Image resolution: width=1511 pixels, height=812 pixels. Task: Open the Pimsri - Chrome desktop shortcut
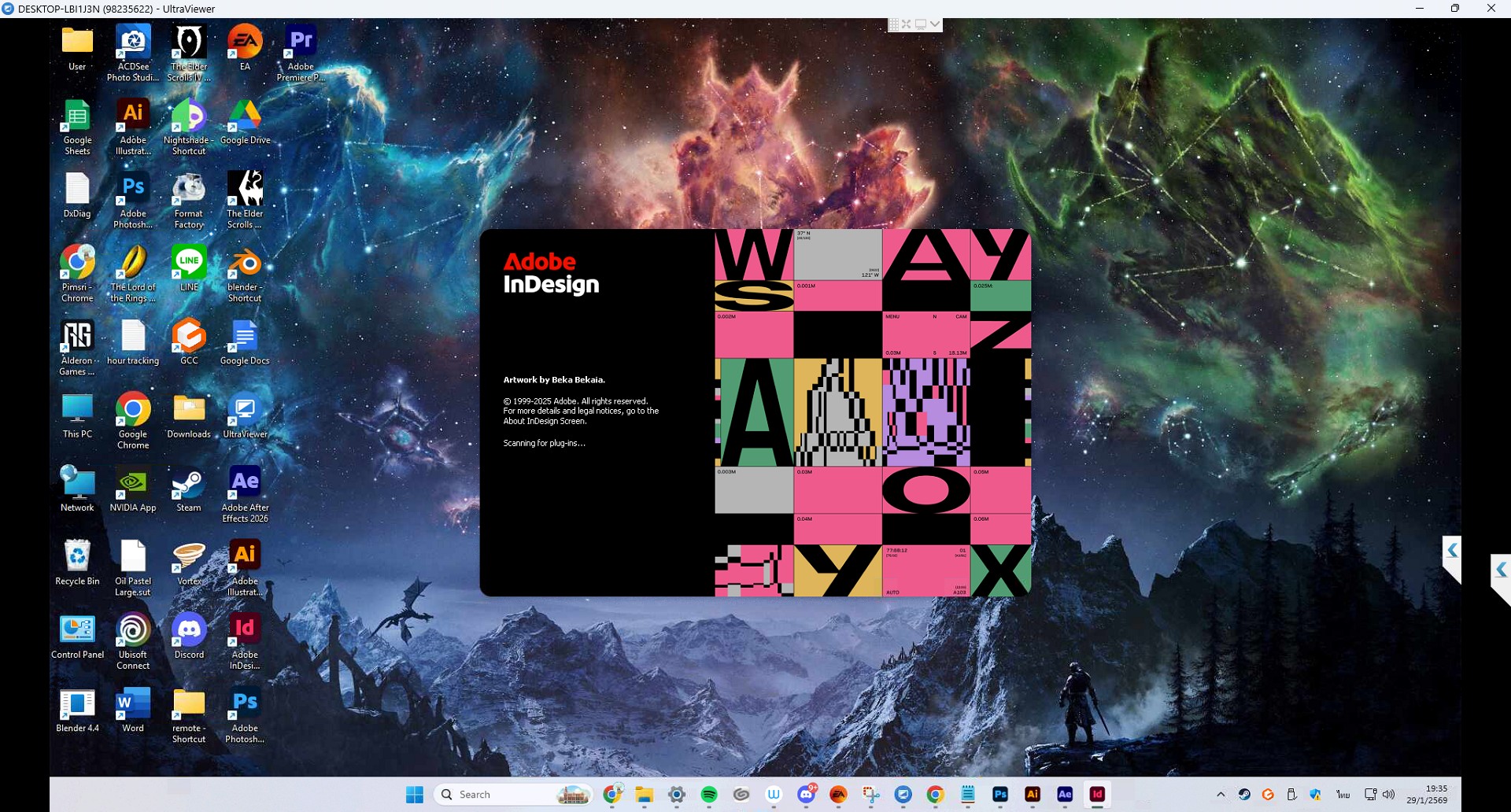(77, 274)
